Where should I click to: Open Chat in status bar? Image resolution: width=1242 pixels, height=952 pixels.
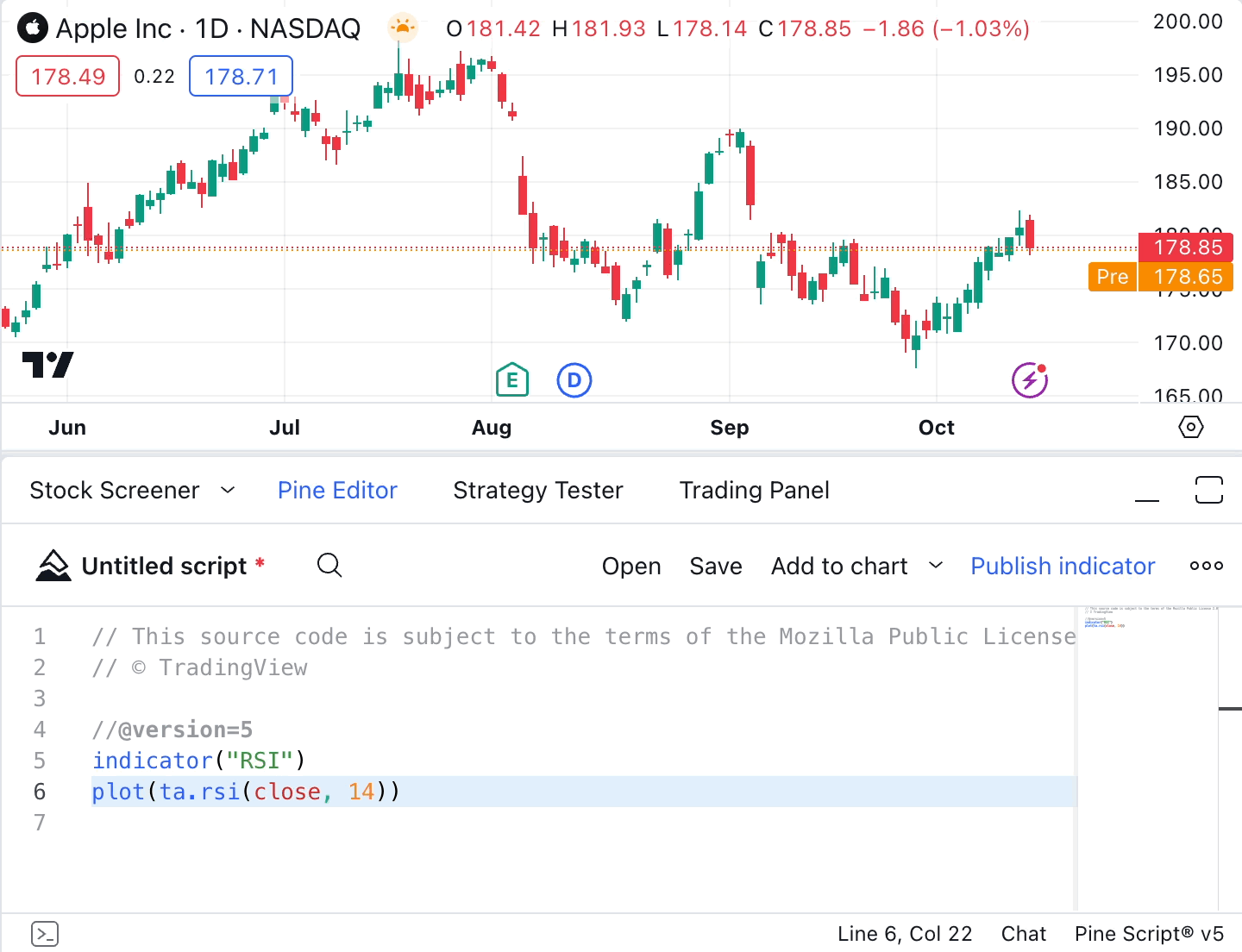pyautogui.click(x=1023, y=934)
